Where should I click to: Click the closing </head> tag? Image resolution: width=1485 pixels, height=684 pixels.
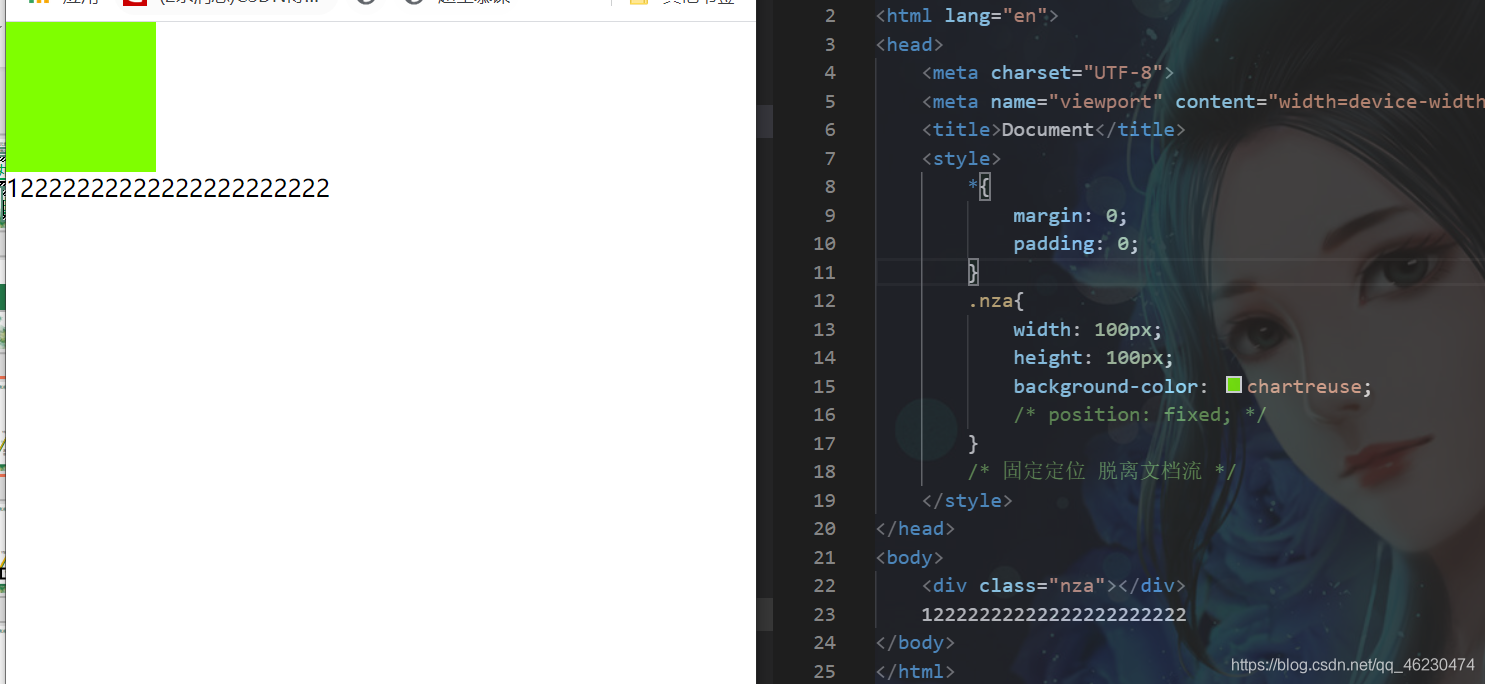point(915,528)
